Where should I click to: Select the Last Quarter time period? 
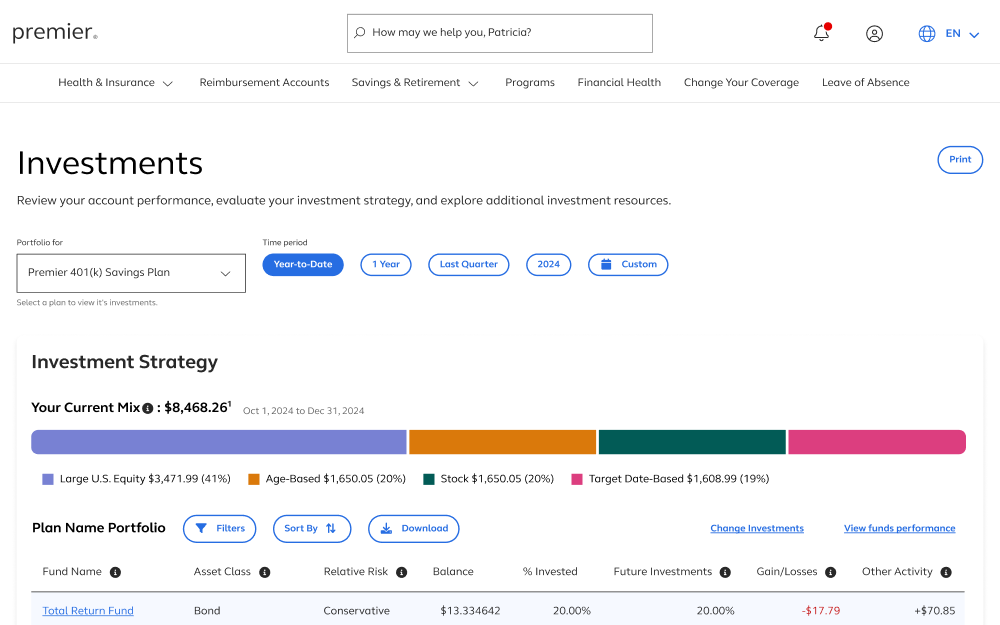pyautogui.click(x=469, y=264)
